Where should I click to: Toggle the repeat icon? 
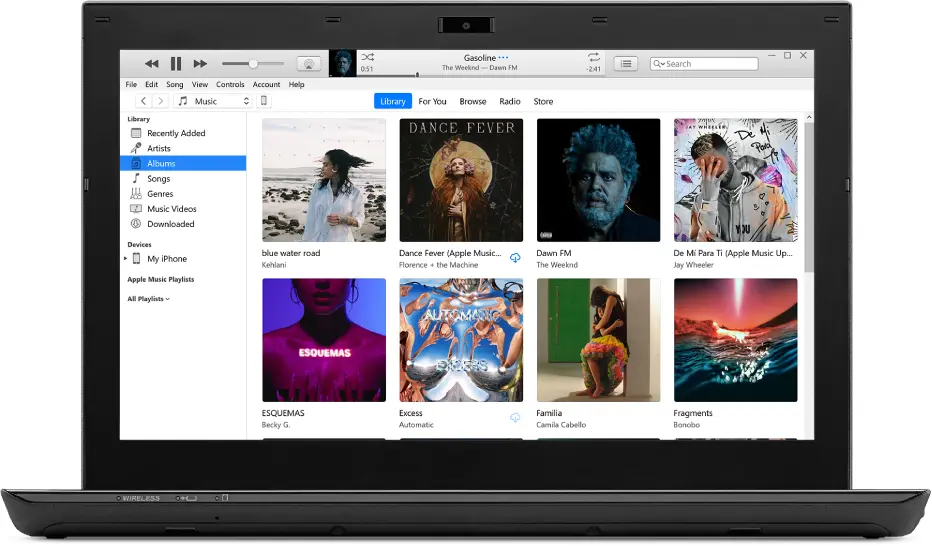pyautogui.click(x=594, y=57)
